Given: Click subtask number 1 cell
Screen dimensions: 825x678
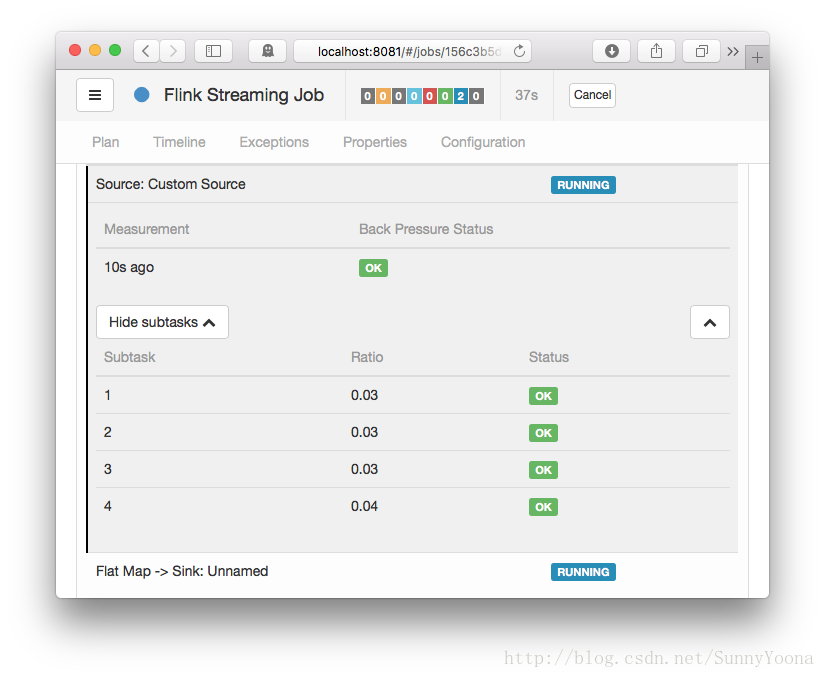Looking at the screenshot, I should pos(107,396).
